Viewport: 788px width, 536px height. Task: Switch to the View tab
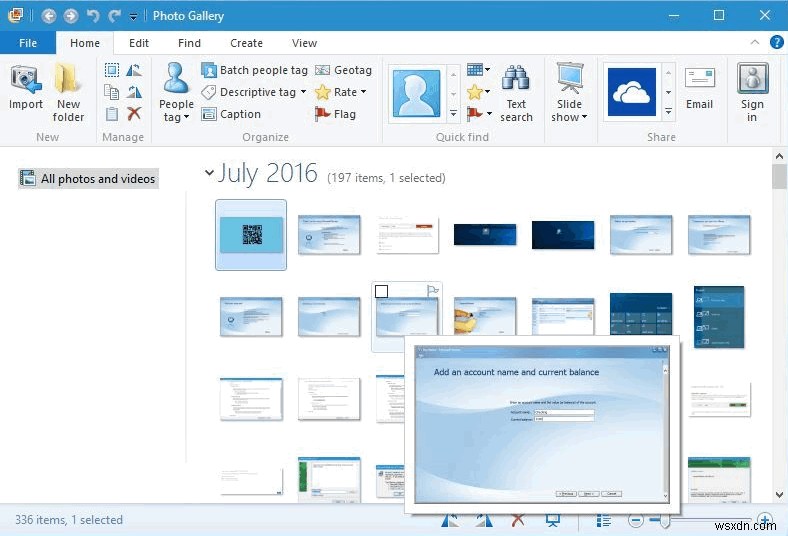coord(305,43)
